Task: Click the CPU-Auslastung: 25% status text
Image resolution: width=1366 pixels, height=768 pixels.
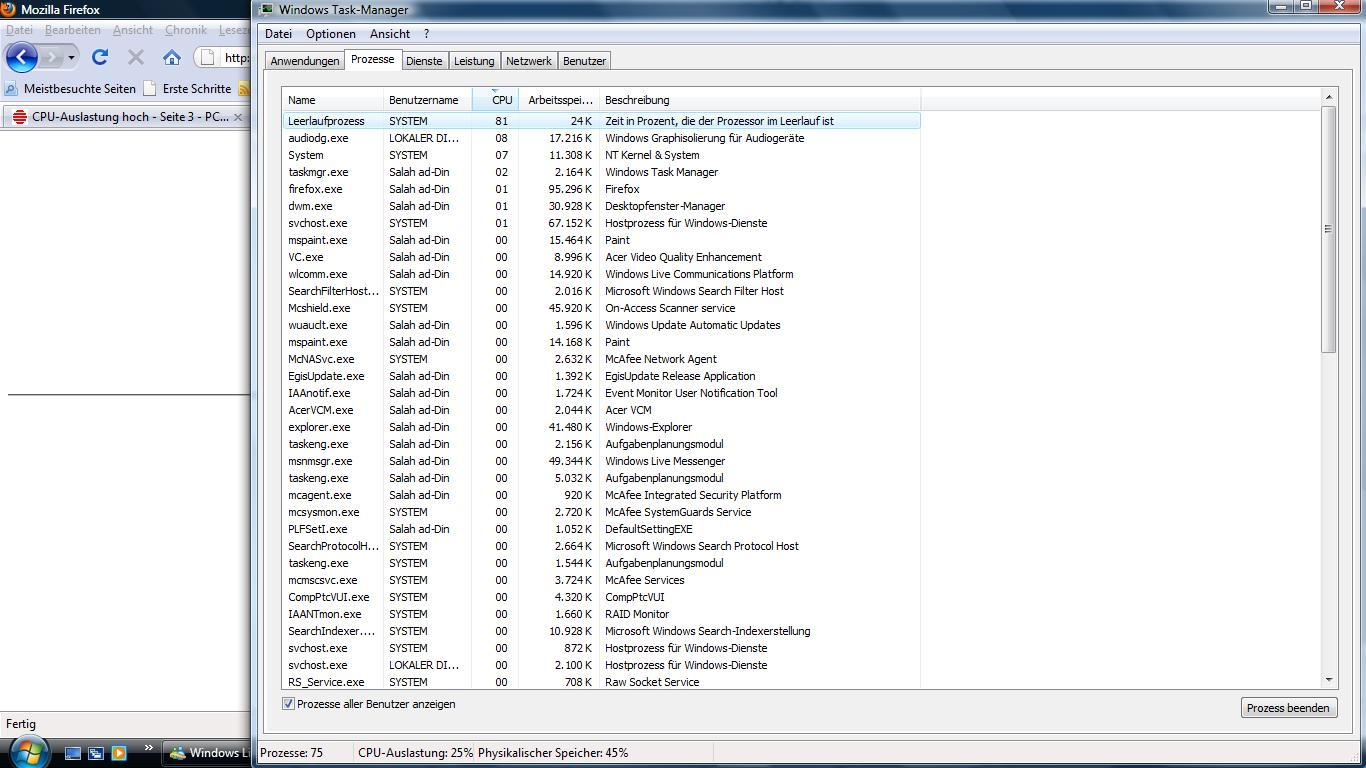Action: click(x=415, y=753)
